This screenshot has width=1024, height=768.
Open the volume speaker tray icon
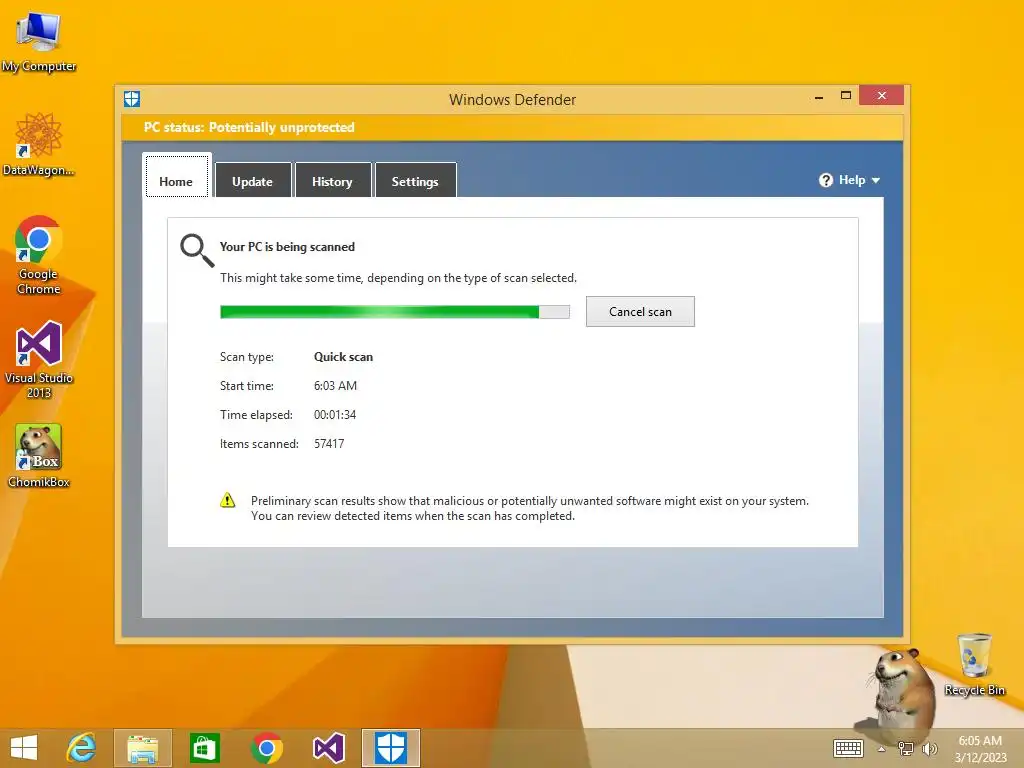929,748
